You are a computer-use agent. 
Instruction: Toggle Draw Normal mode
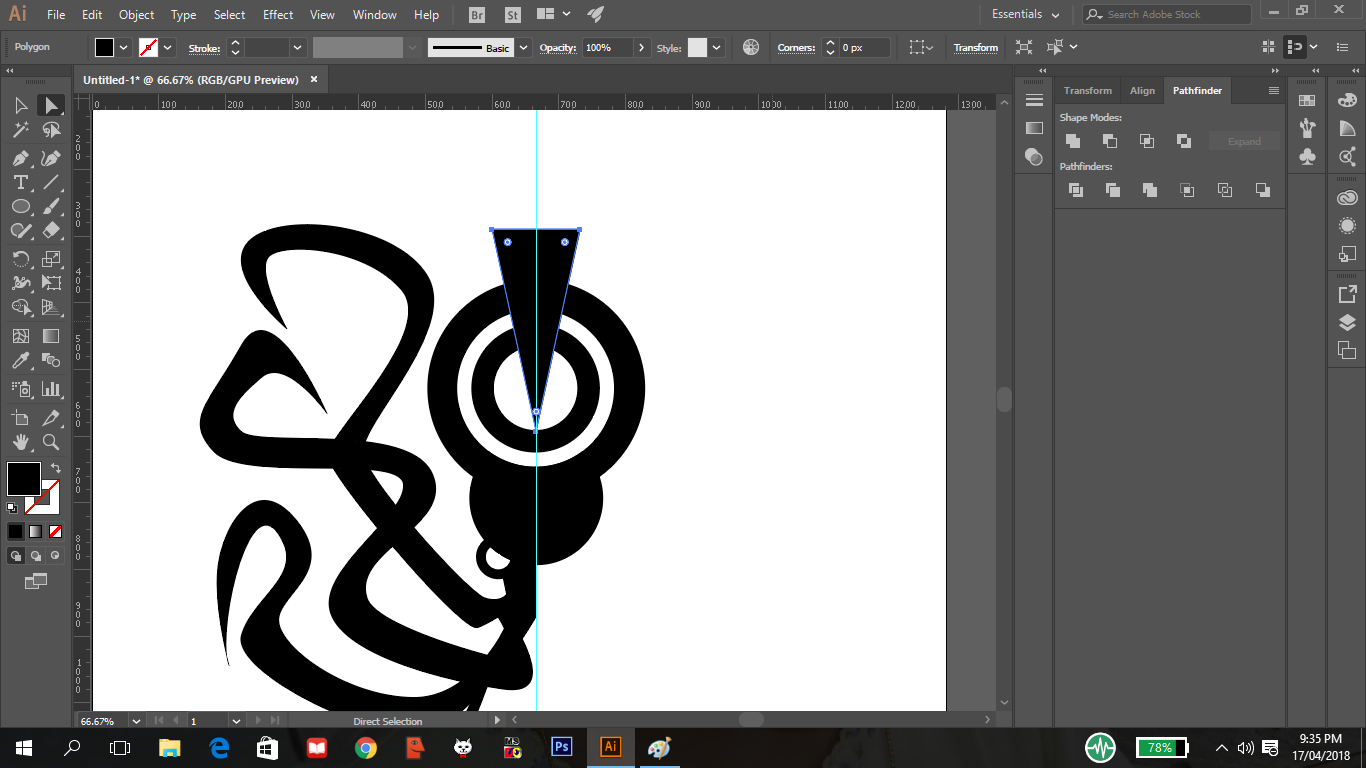click(x=16, y=555)
